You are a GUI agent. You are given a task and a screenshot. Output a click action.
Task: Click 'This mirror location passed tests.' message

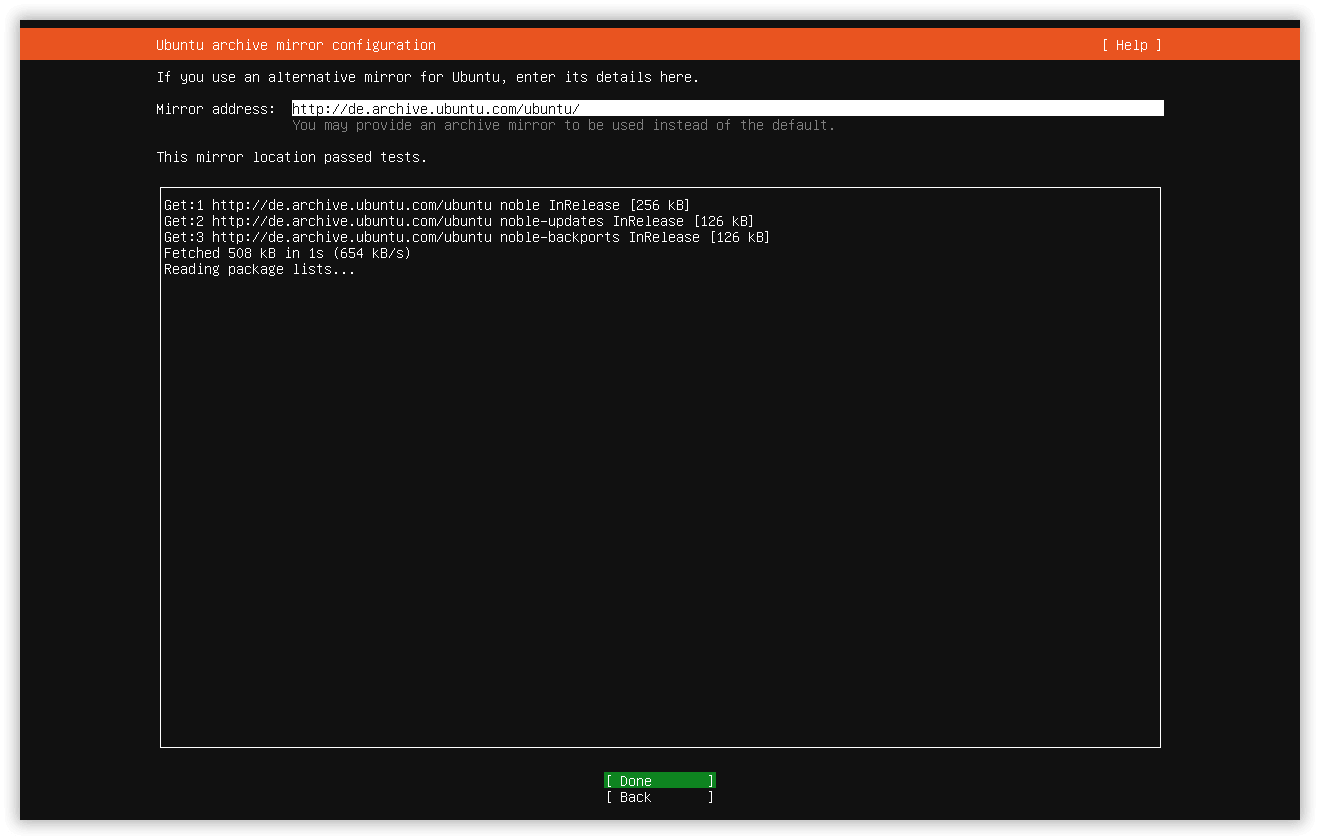(x=292, y=157)
